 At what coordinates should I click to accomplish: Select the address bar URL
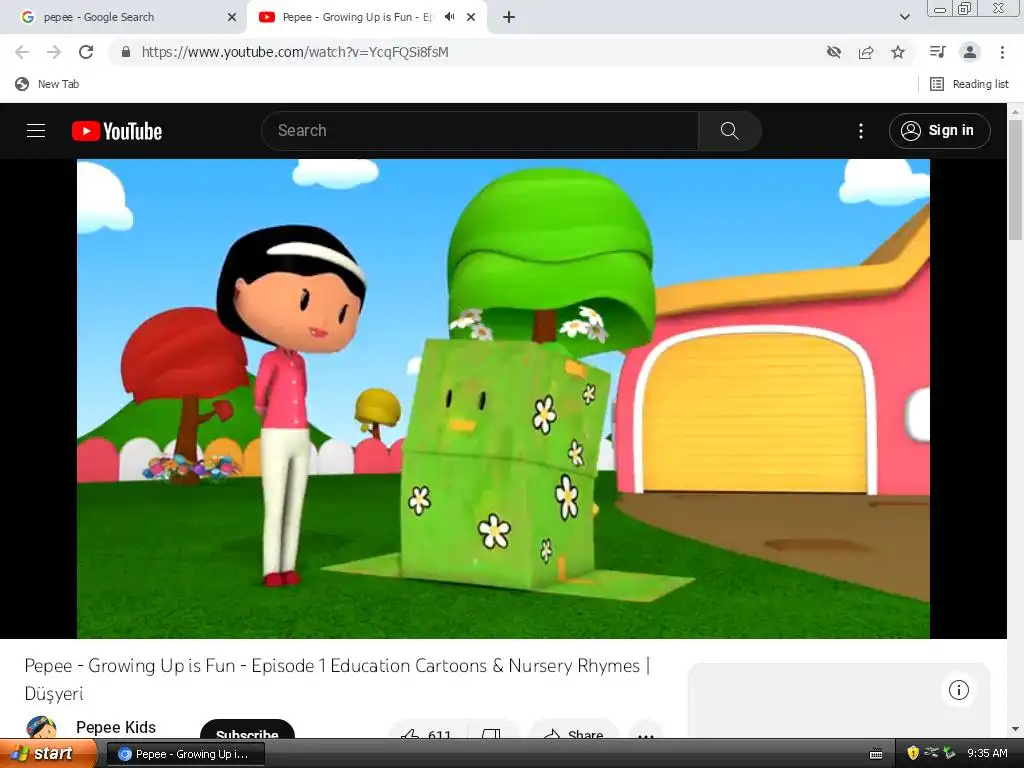(295, 52)
